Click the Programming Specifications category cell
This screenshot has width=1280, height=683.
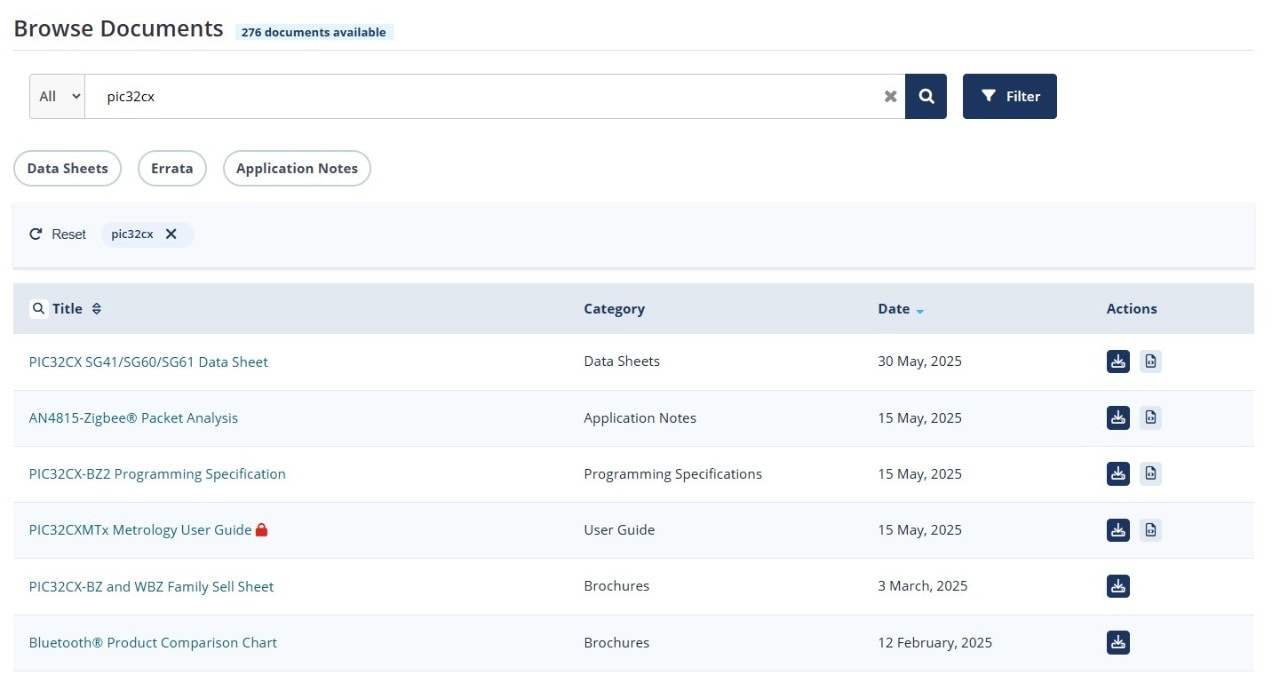pyautogui.click(x=673, y=474)
